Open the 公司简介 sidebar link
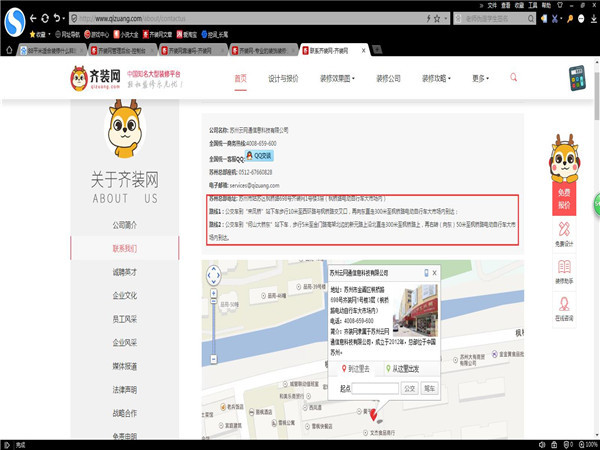Image resolution: width=600 pixels, height=450 pixels. [124, 225]
